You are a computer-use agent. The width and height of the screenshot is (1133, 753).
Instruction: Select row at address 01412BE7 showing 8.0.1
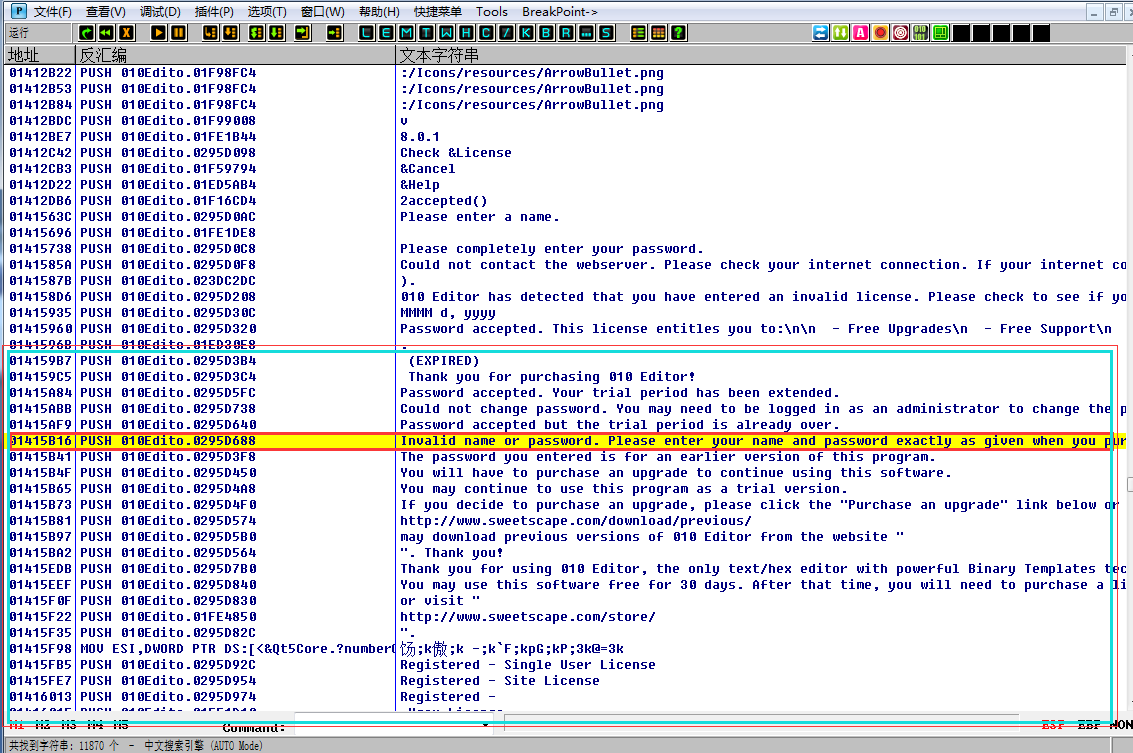tap(566, 137)
